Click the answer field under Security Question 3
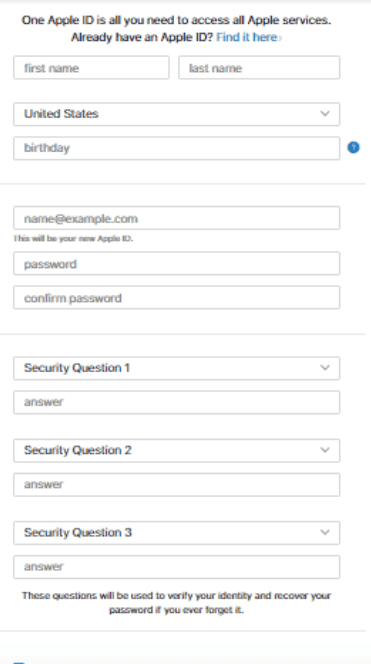Screen dimensions: 371x664 tap(177, 567)
